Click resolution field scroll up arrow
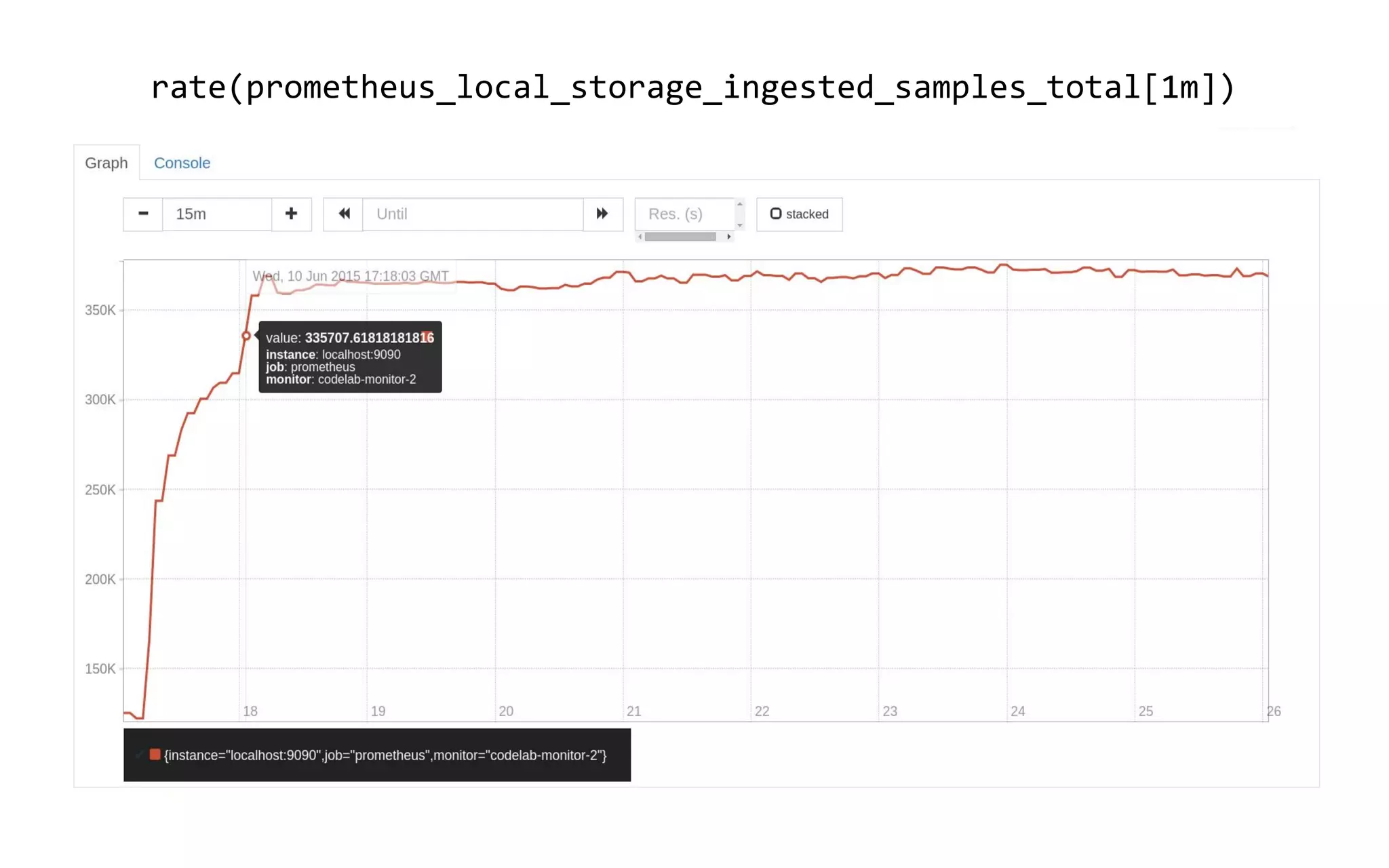 [x=740, y=204]
